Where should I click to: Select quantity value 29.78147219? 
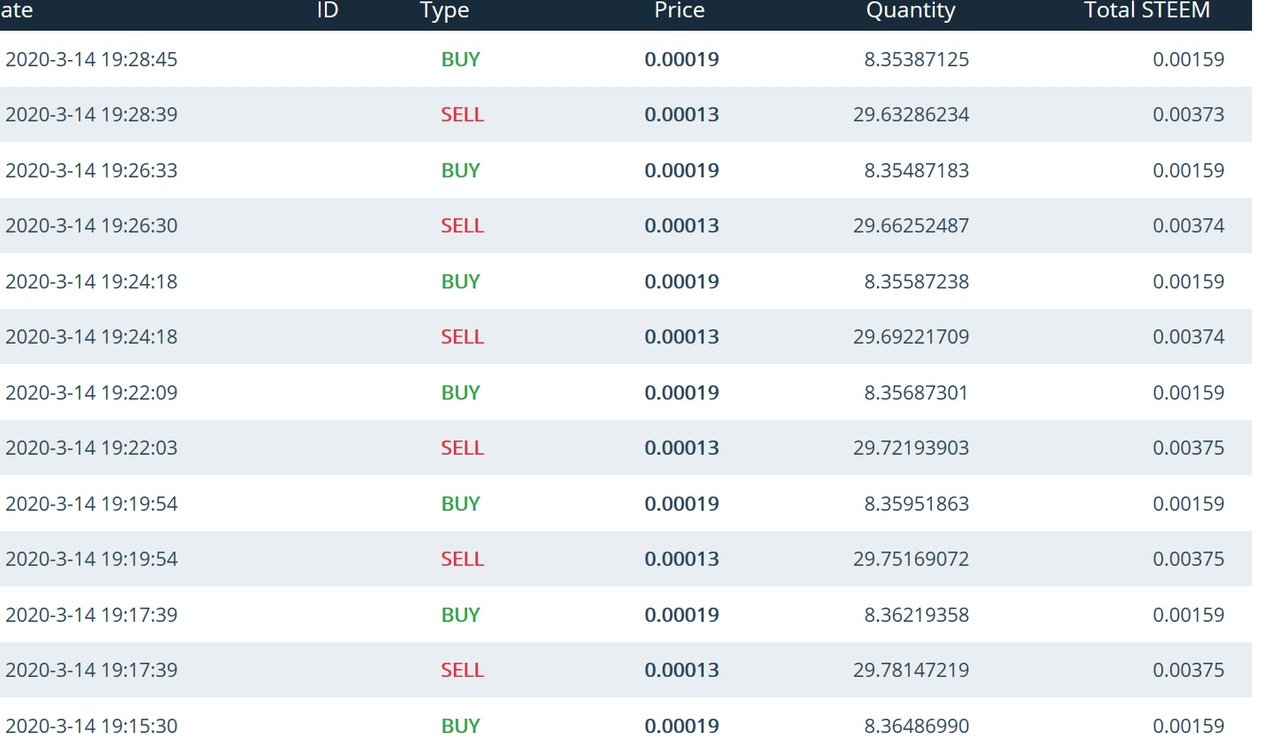[911, 670]
